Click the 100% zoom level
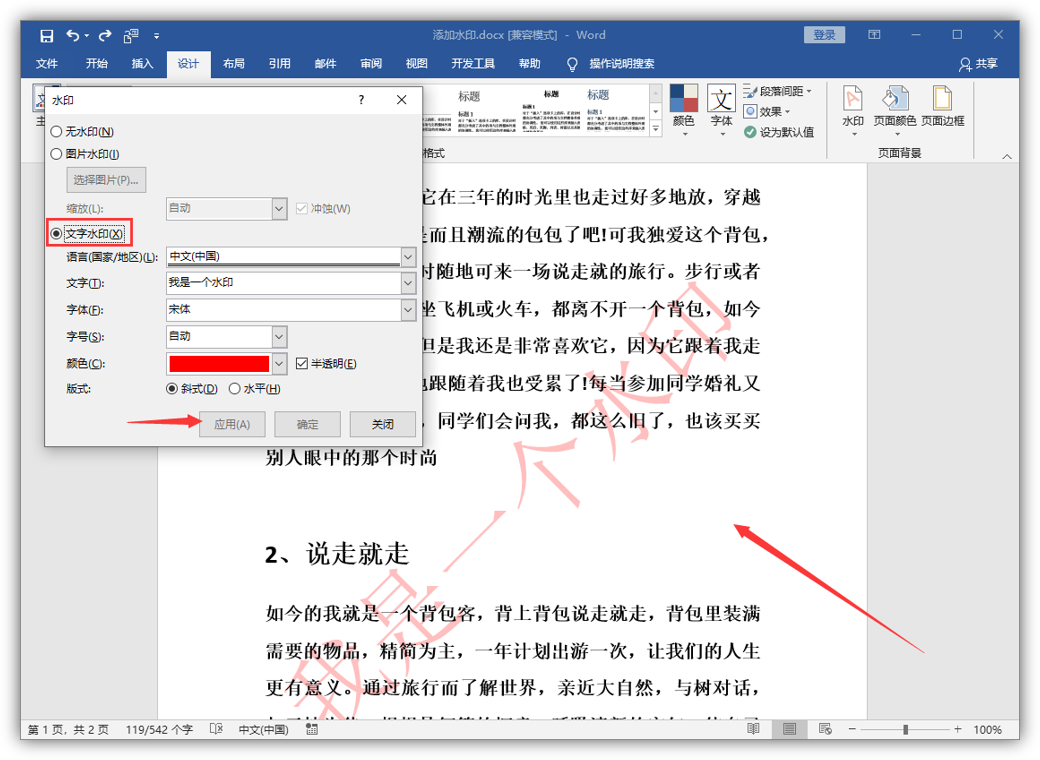The height and width of the screenshot is (760, 1040). click(x=988, y=729)
